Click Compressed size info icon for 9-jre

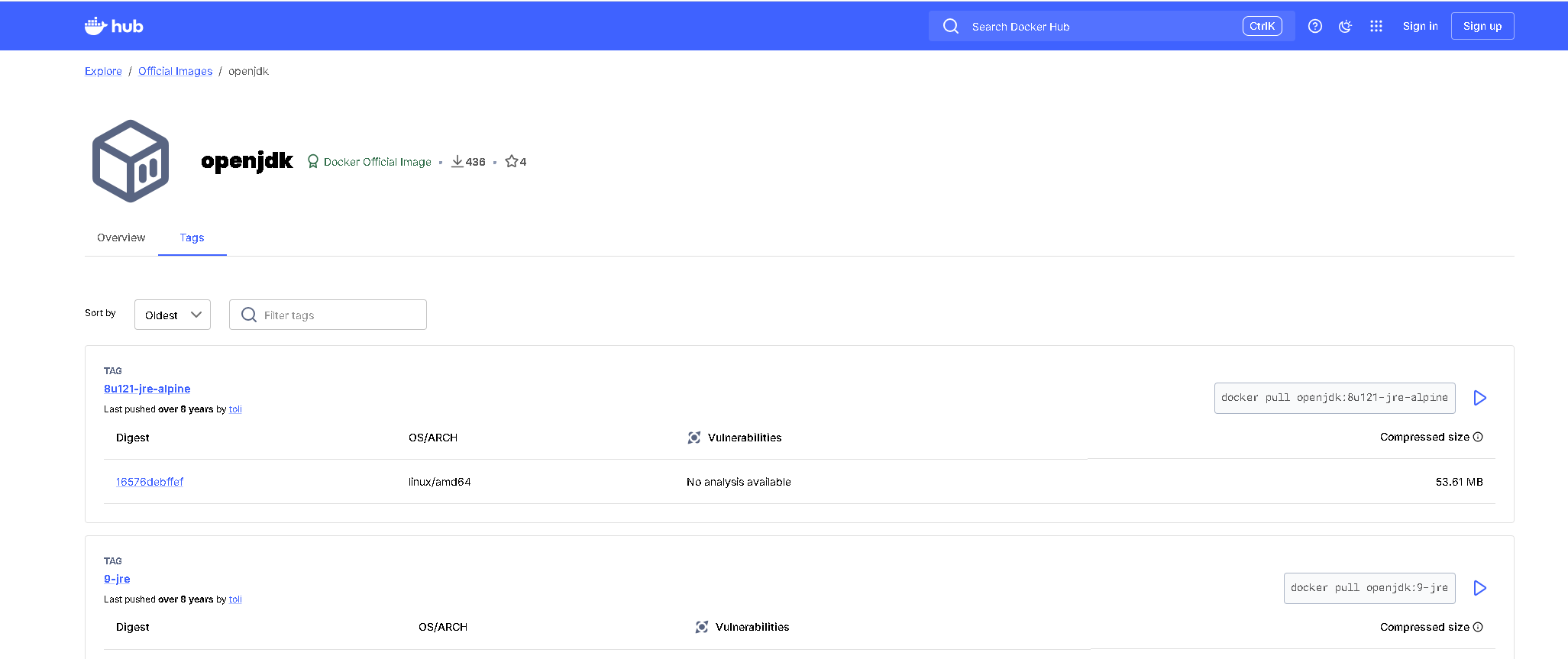pos(1478,627)
